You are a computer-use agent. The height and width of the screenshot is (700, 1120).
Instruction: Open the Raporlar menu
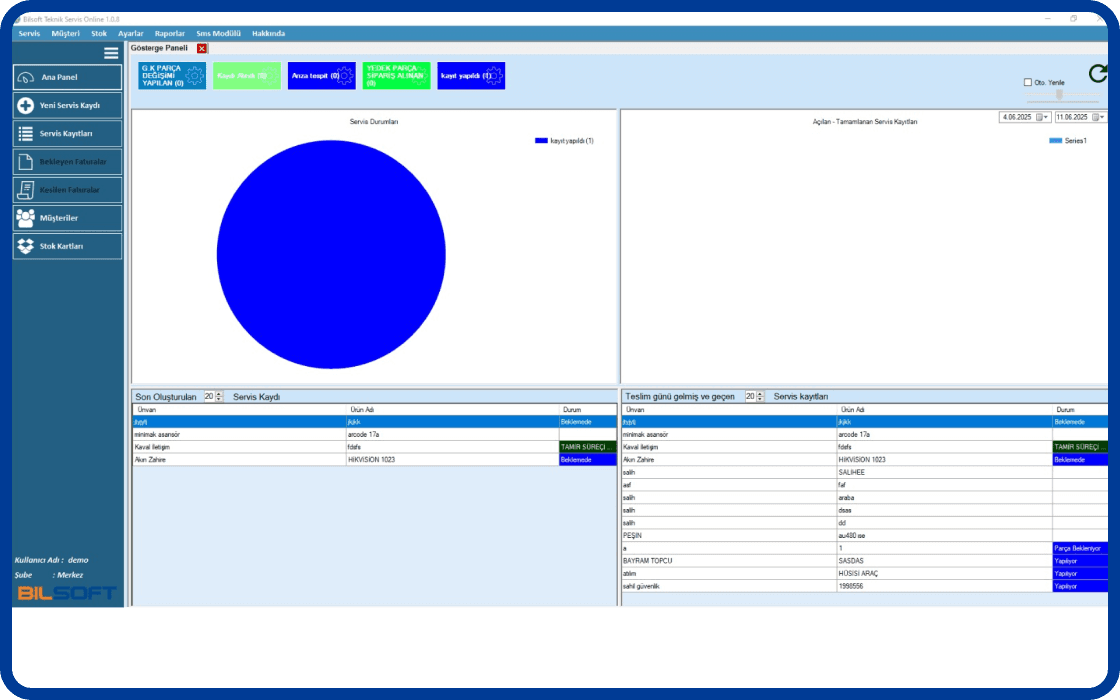pos(169,34)
